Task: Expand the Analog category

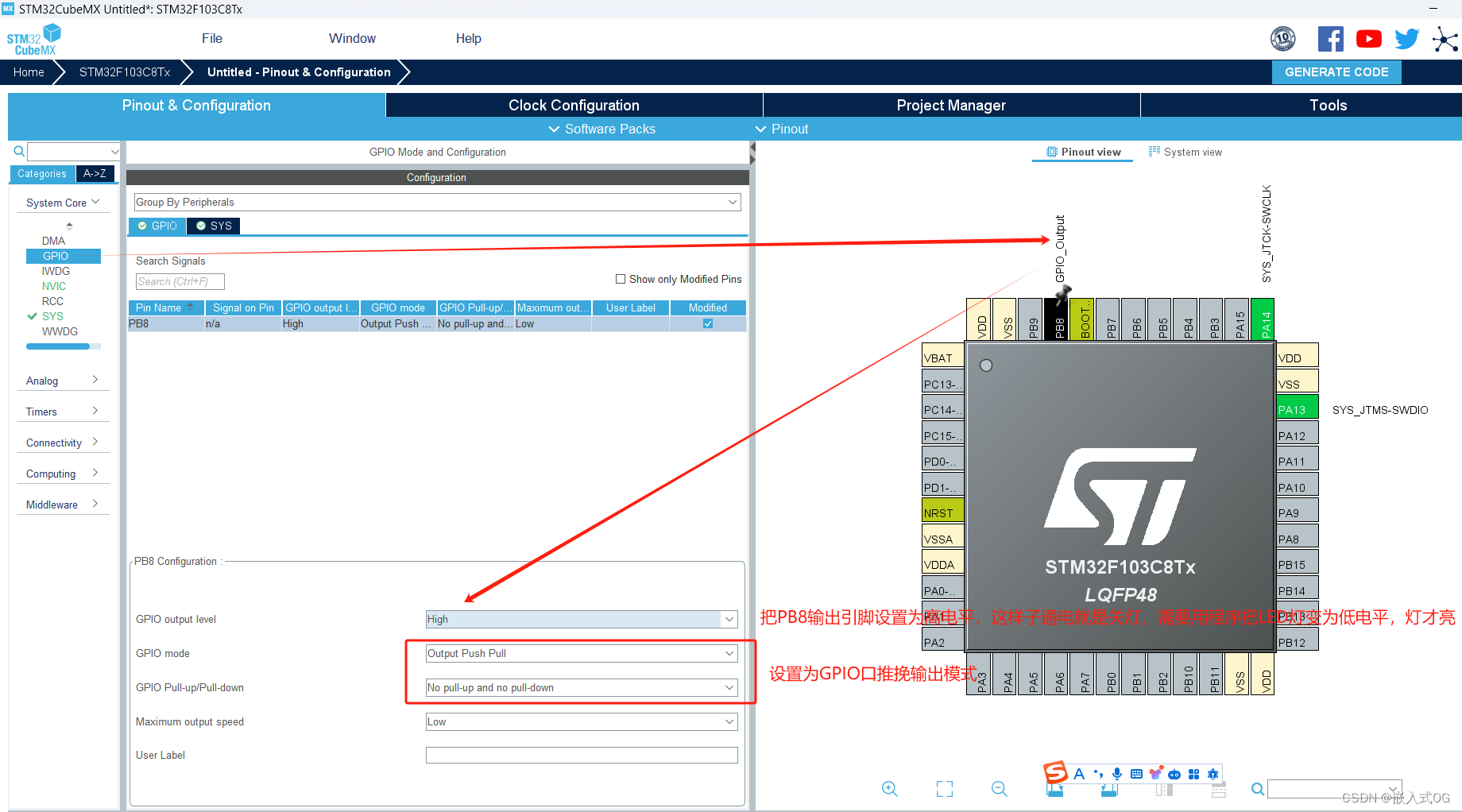Action: 63,381
